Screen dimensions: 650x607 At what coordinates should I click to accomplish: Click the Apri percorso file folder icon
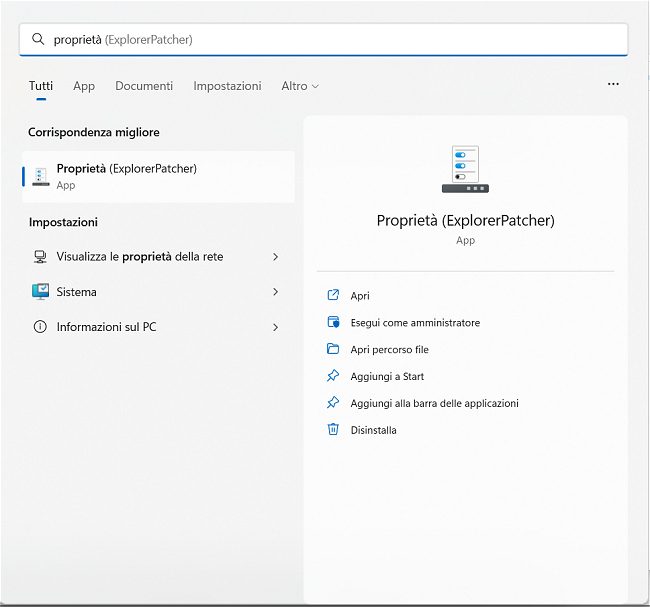tap(333, 349)
